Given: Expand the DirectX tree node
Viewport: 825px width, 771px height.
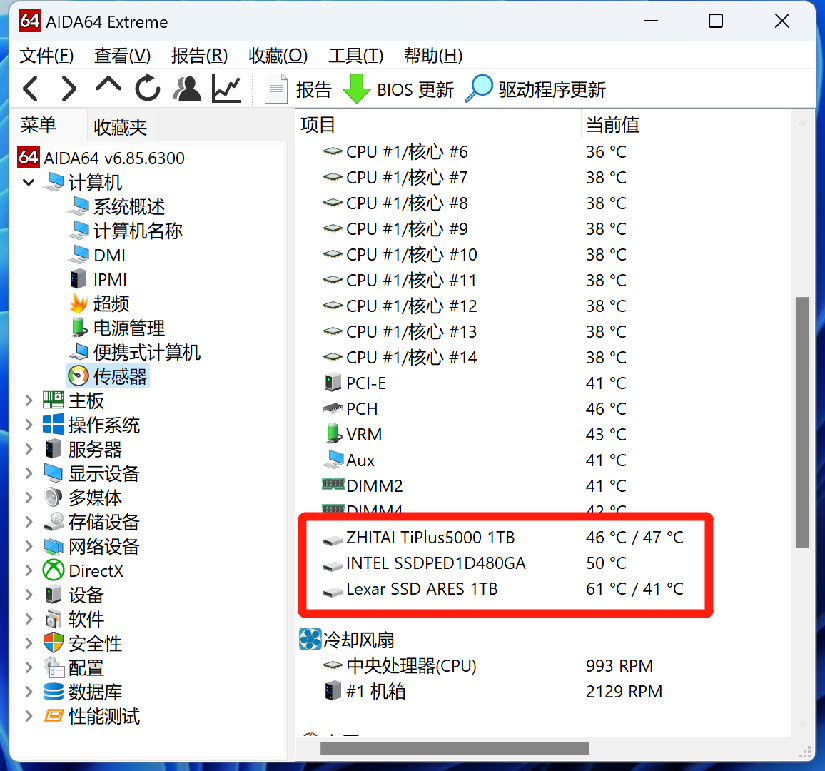Looking at the screenshot, I should pyautogui.click(x=29, y=570).
